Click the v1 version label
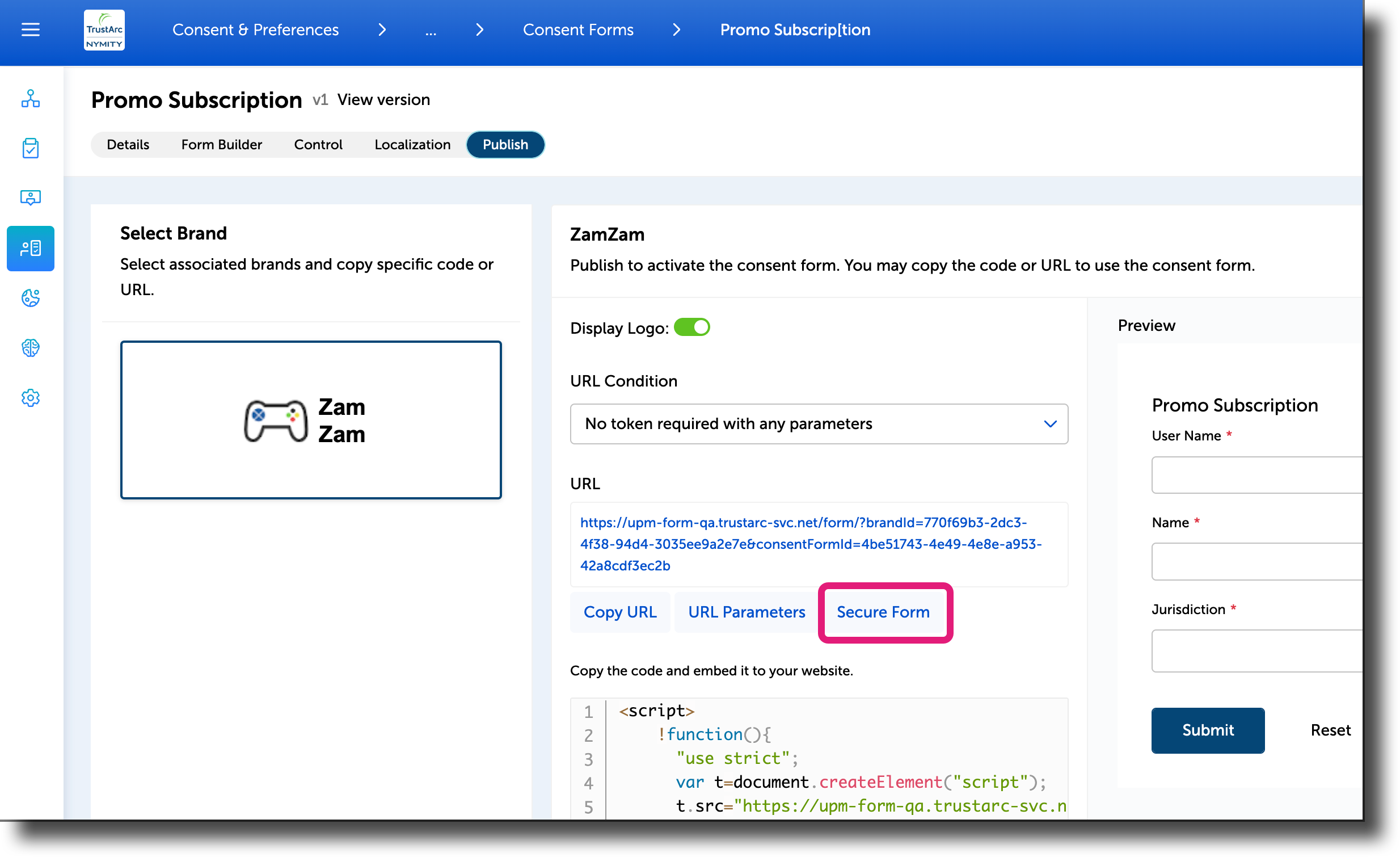This screenshot has width=1400, height=857. click(x=321, y=100)
